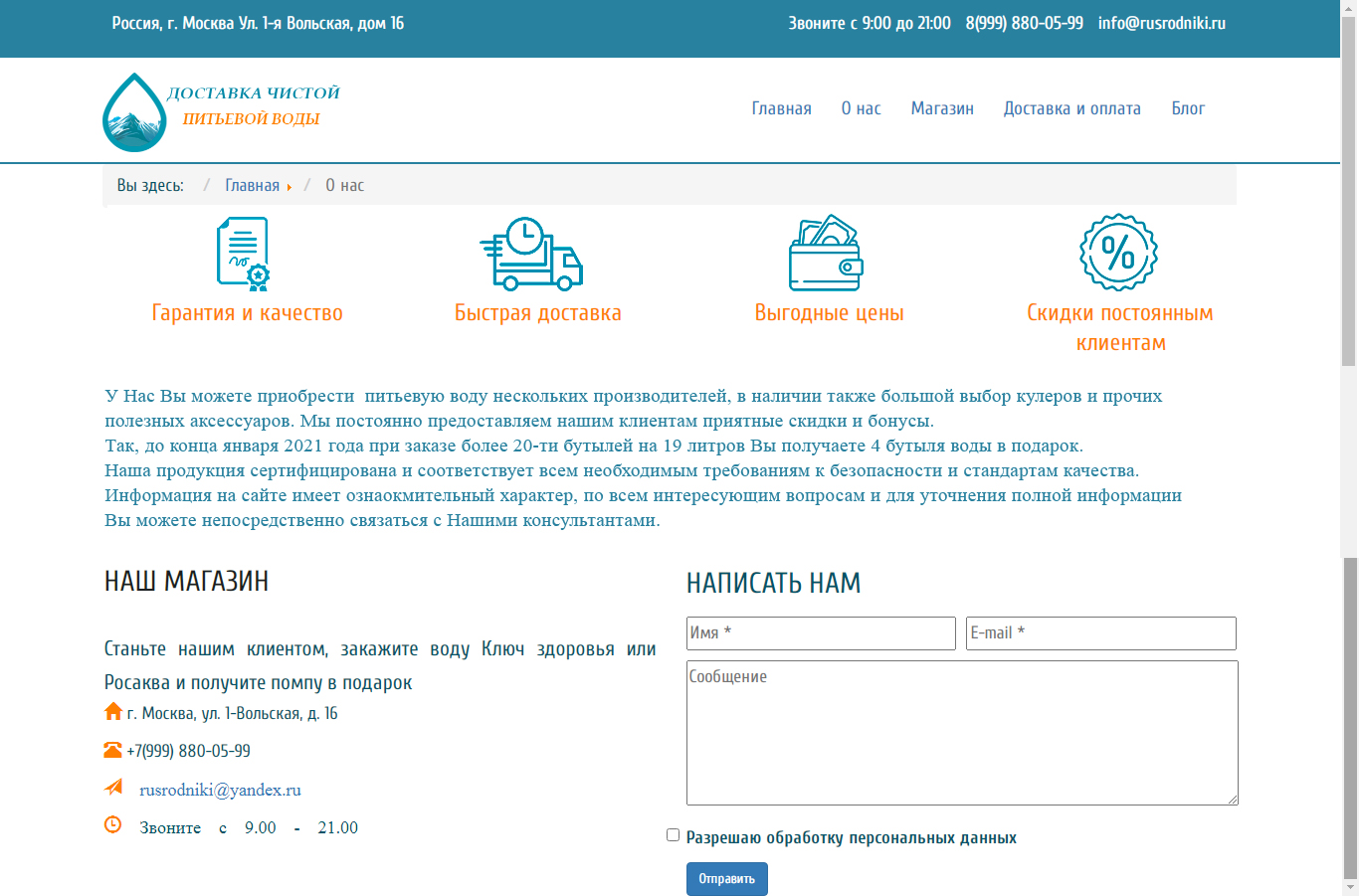
Task: Click the fast delivery truck icon
Action: (531, 254)
